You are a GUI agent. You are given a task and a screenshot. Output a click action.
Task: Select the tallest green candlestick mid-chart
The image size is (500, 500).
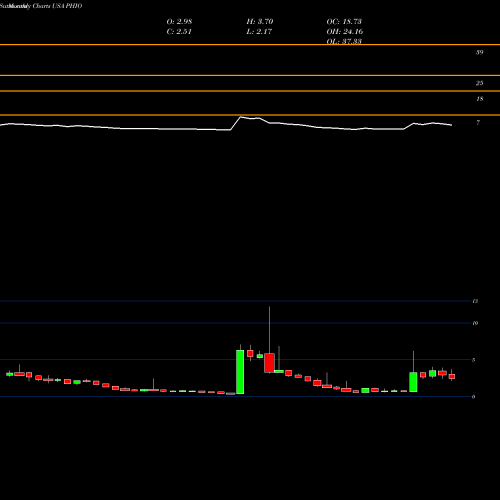(240, 372)
